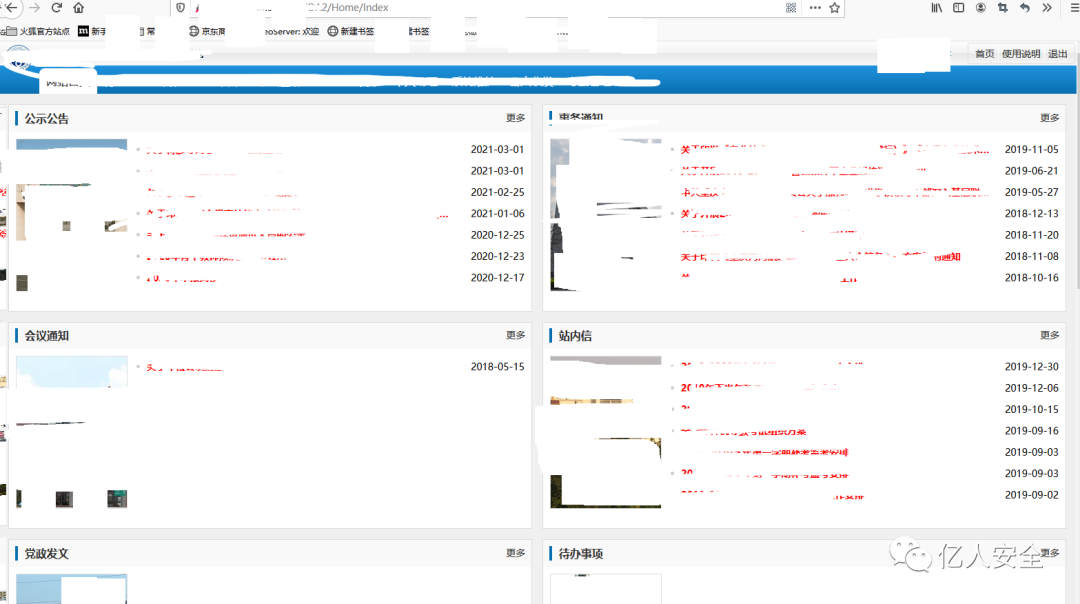The width and height of the screenshot is (1080, 604).
Task: Go to 首页 in the site header
Action: pyautogui.click(x=984, y=54)
